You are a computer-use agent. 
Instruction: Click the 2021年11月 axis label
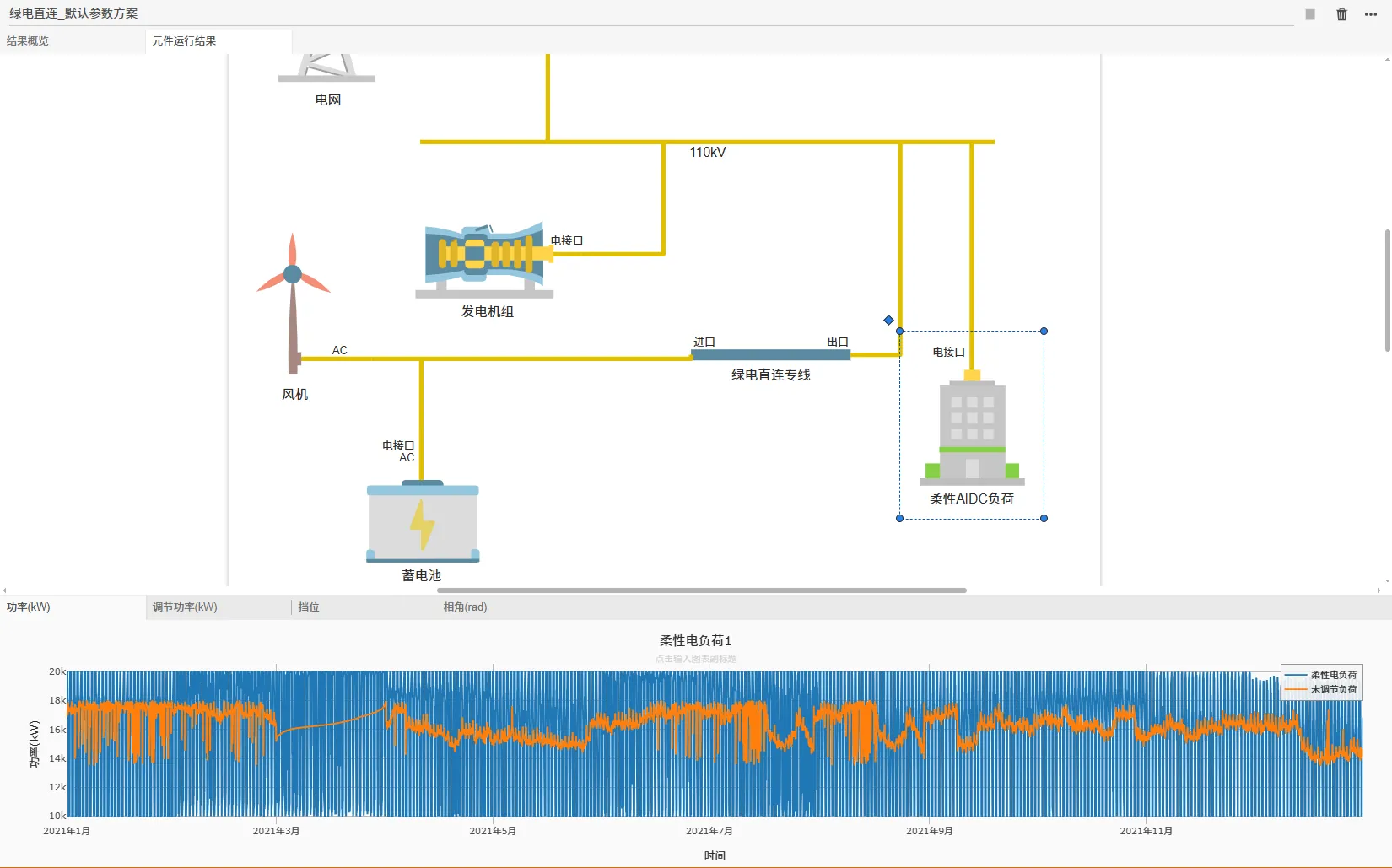click(x=1146, y=831)
